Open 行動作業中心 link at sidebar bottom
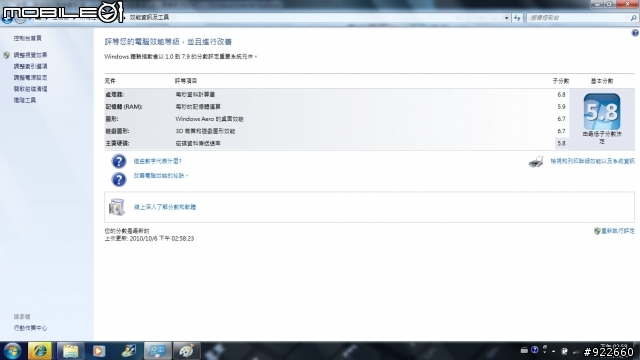The image size is (640, 360). coord(30,328)
